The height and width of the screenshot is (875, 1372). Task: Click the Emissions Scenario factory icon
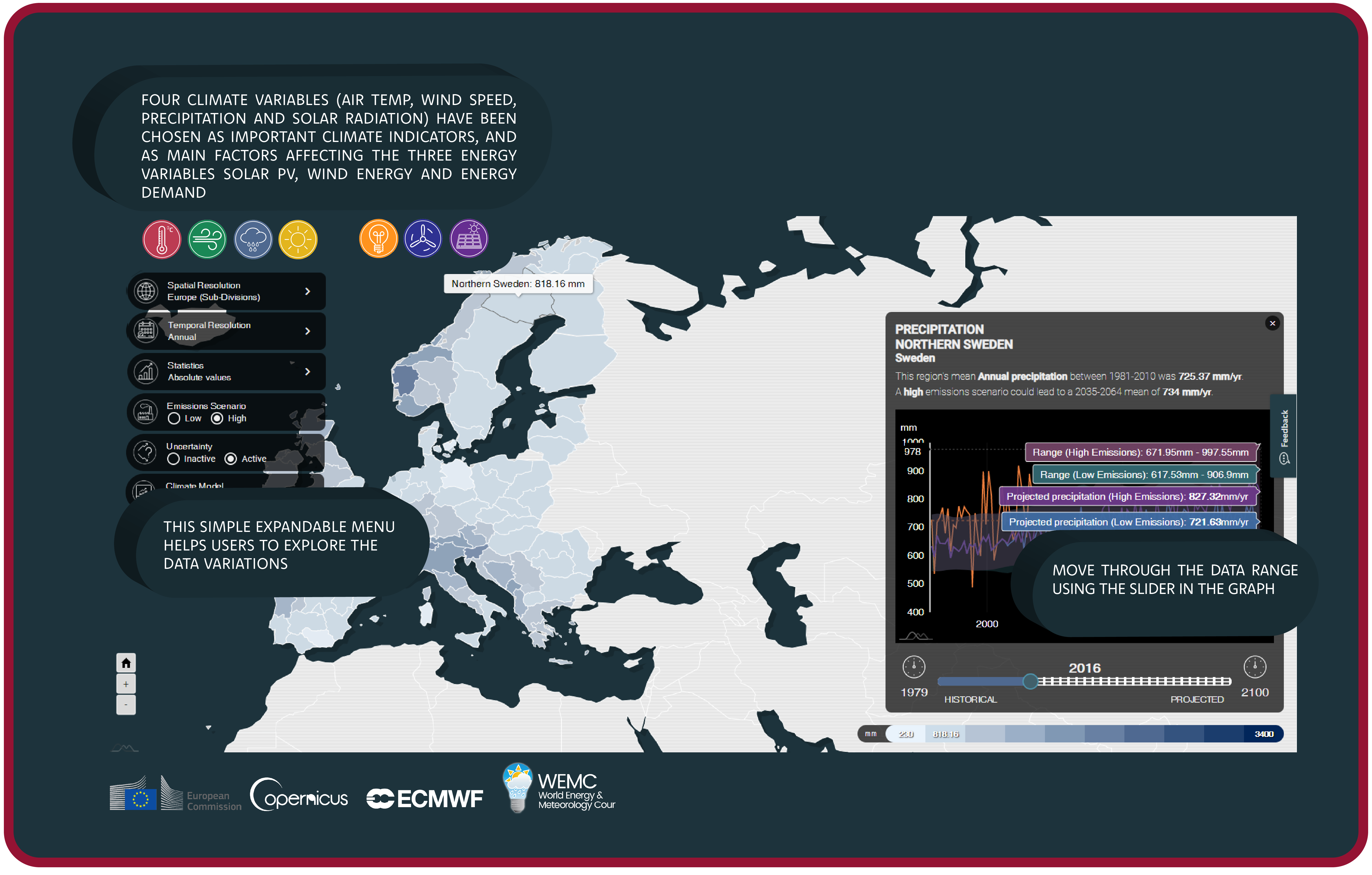click(145, 412)
